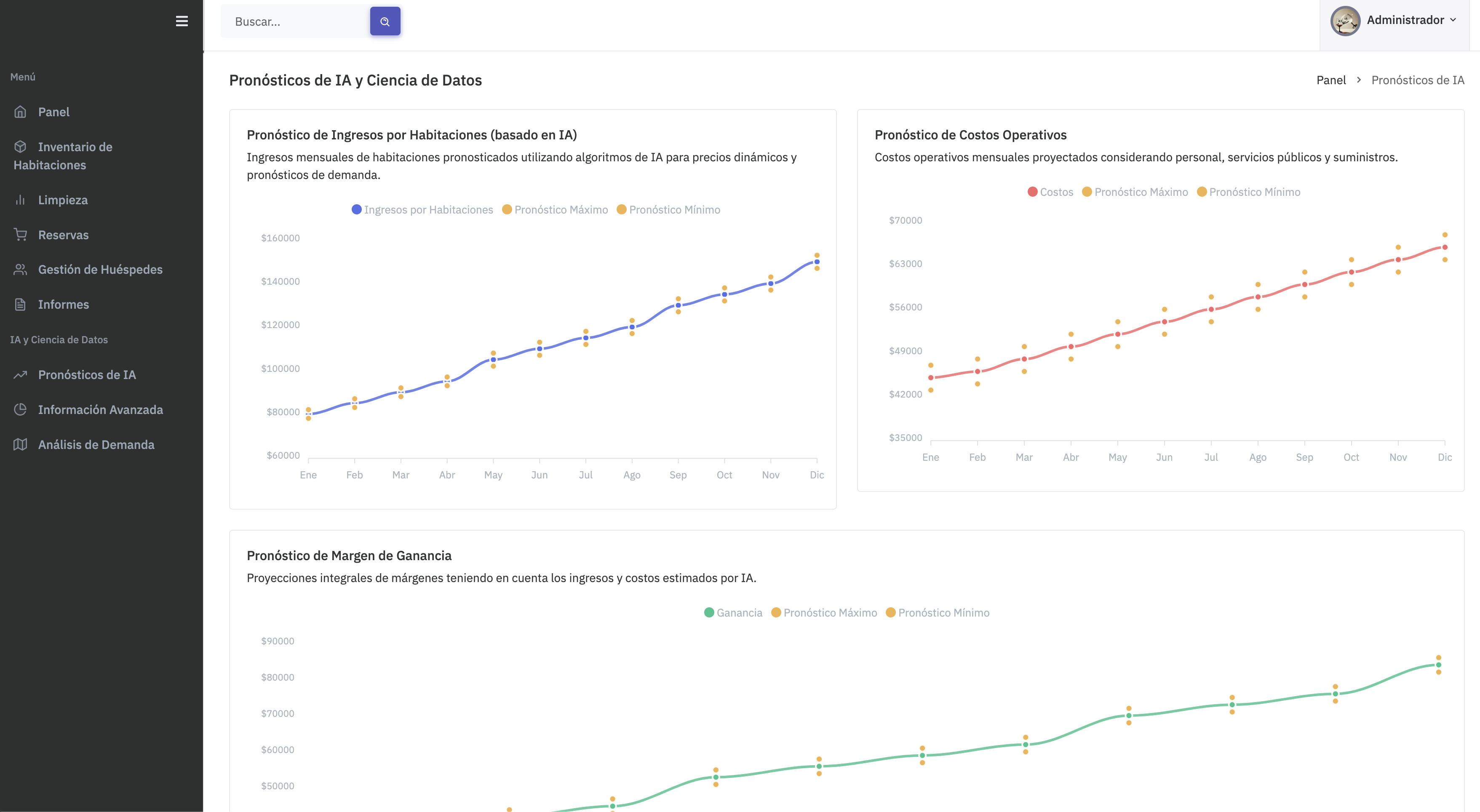Open the Panel menu item
Image resolution: width=1480 pixels, height=812 pixels.
pos(53,112)
